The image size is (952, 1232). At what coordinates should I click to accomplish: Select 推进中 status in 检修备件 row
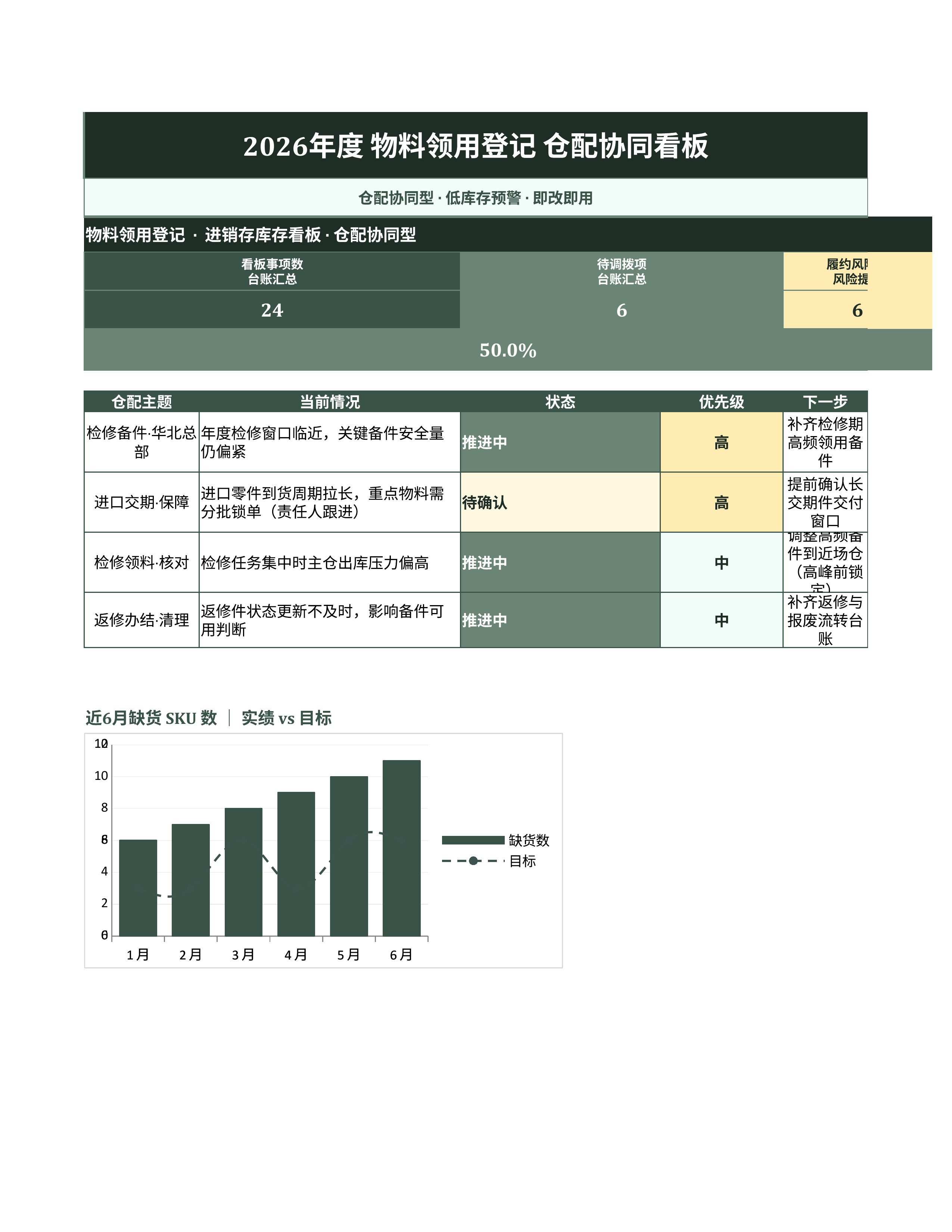coord(560,442)
